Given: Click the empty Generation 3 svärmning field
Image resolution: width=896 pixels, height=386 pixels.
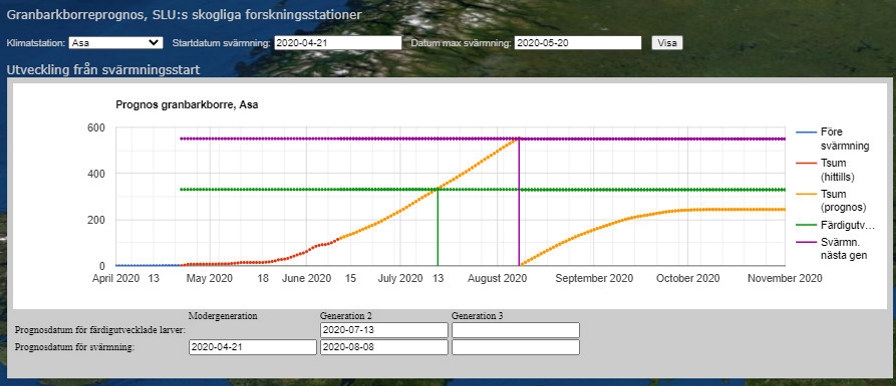Looking at the screenshot, I should point(515,347).
